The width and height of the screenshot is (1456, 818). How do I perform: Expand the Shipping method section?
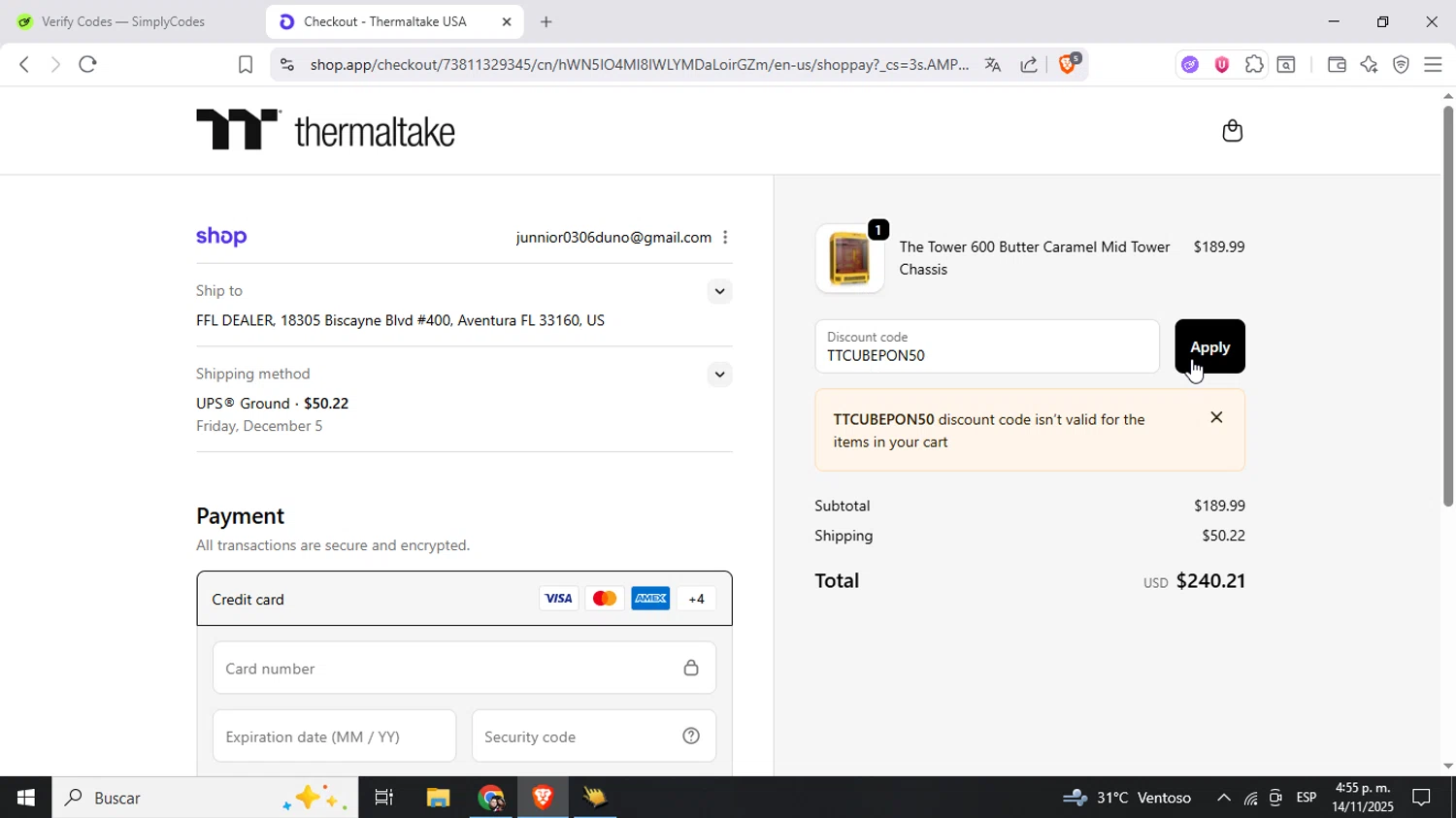719,375
